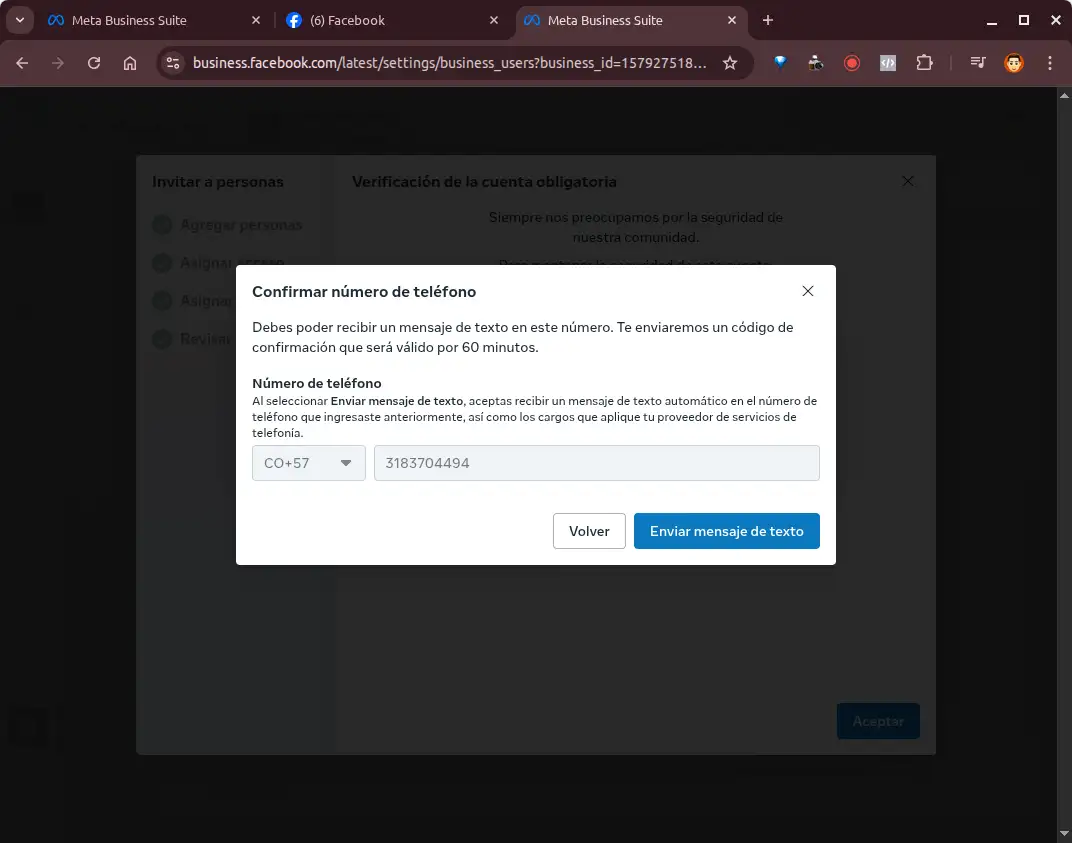
Task: Click the address bar URL
Action: pos(450,63)
